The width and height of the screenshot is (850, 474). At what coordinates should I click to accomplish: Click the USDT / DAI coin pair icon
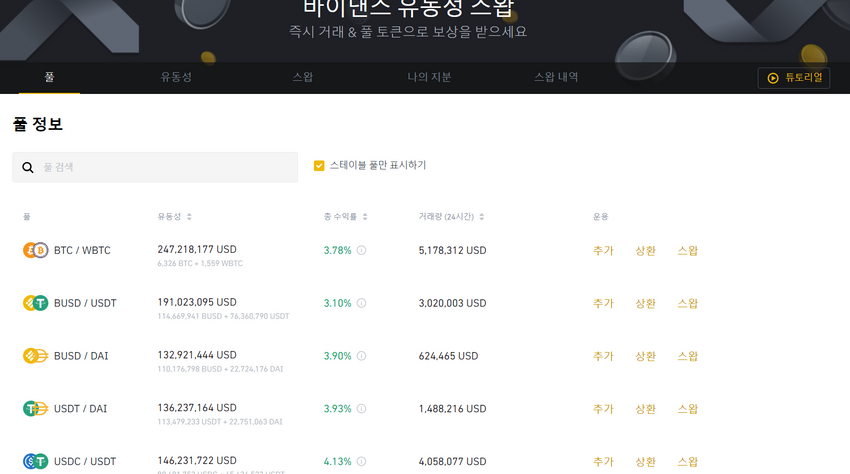(x=35, y=408)
